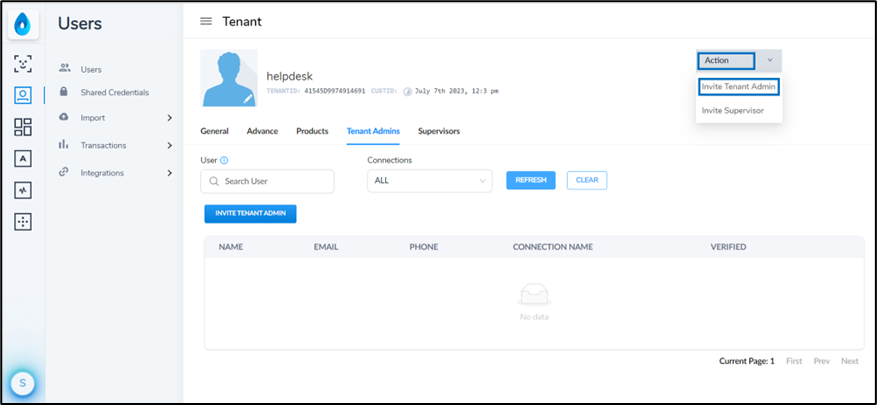
Task: Click the Action dropdown chevron
Action: click(770, 60)
